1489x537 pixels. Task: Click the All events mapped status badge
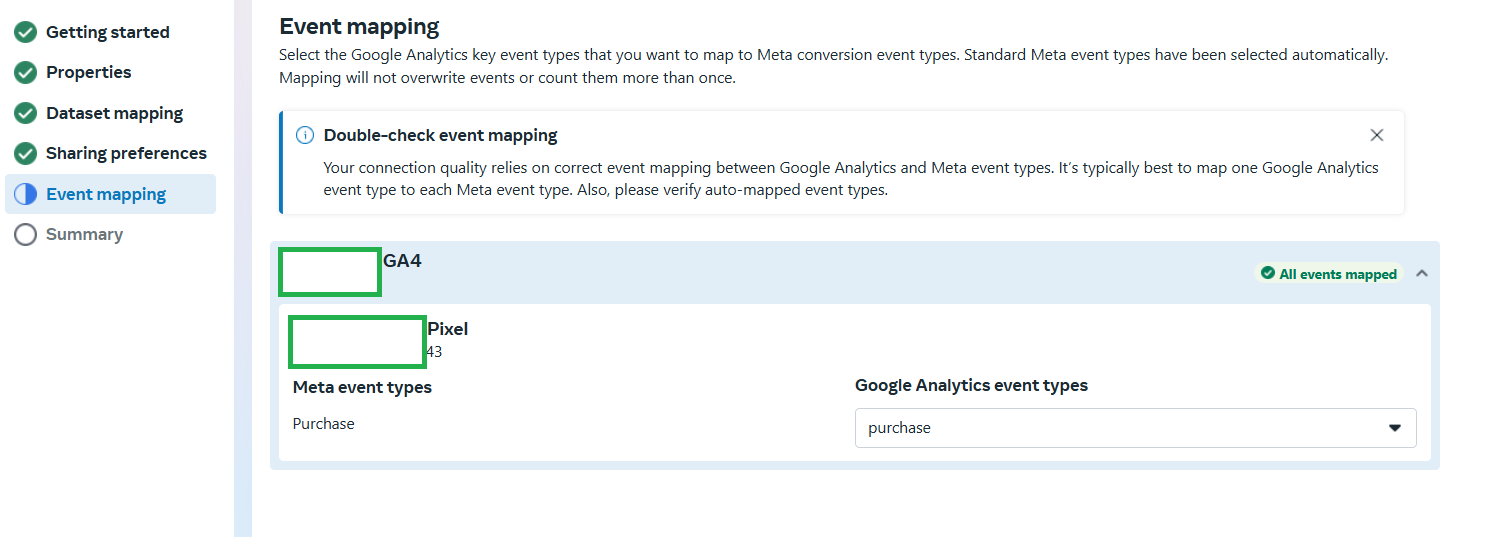click(1329, 274)
